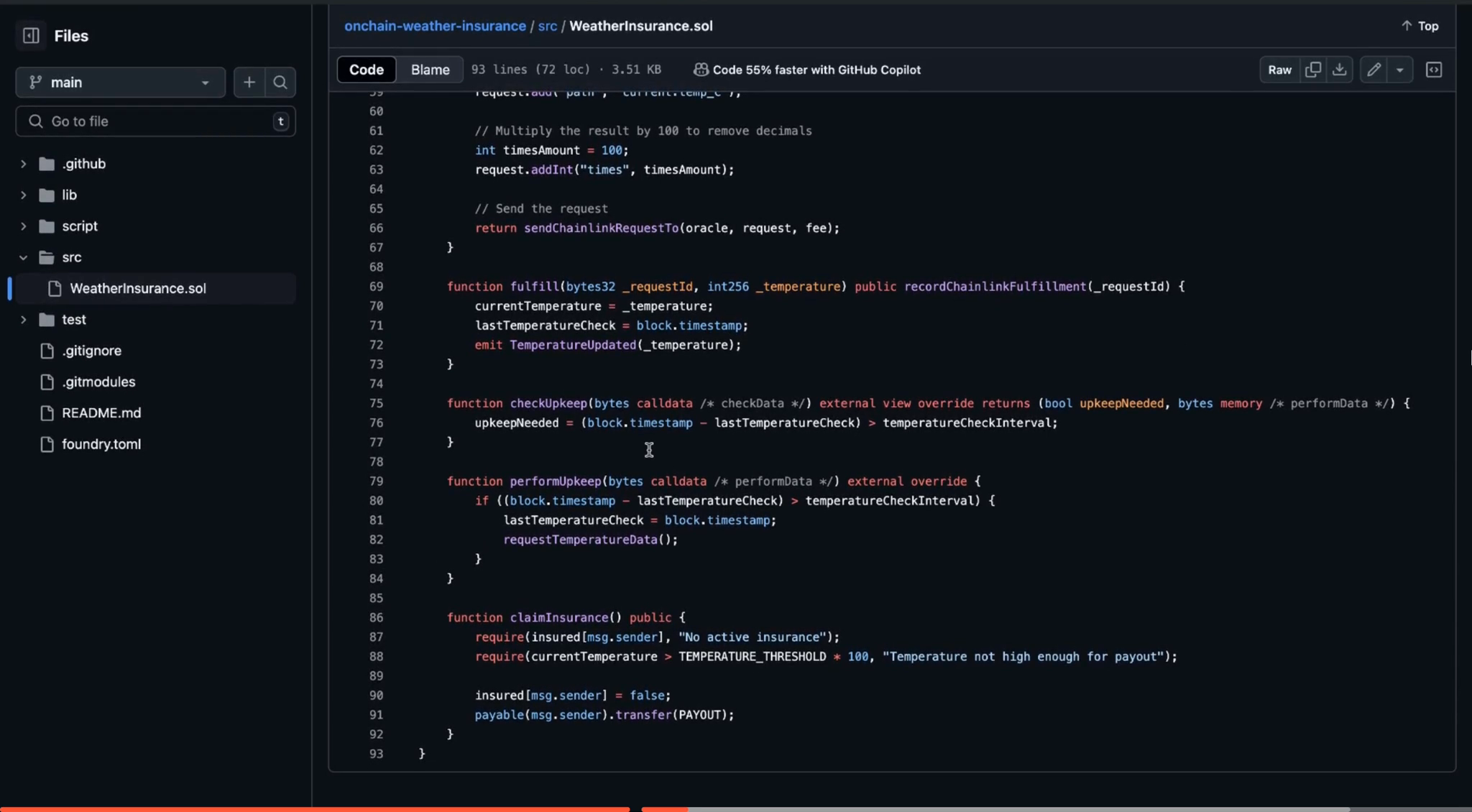
Task: Copy raw file contents
Action: click(x=1312, y=70)
